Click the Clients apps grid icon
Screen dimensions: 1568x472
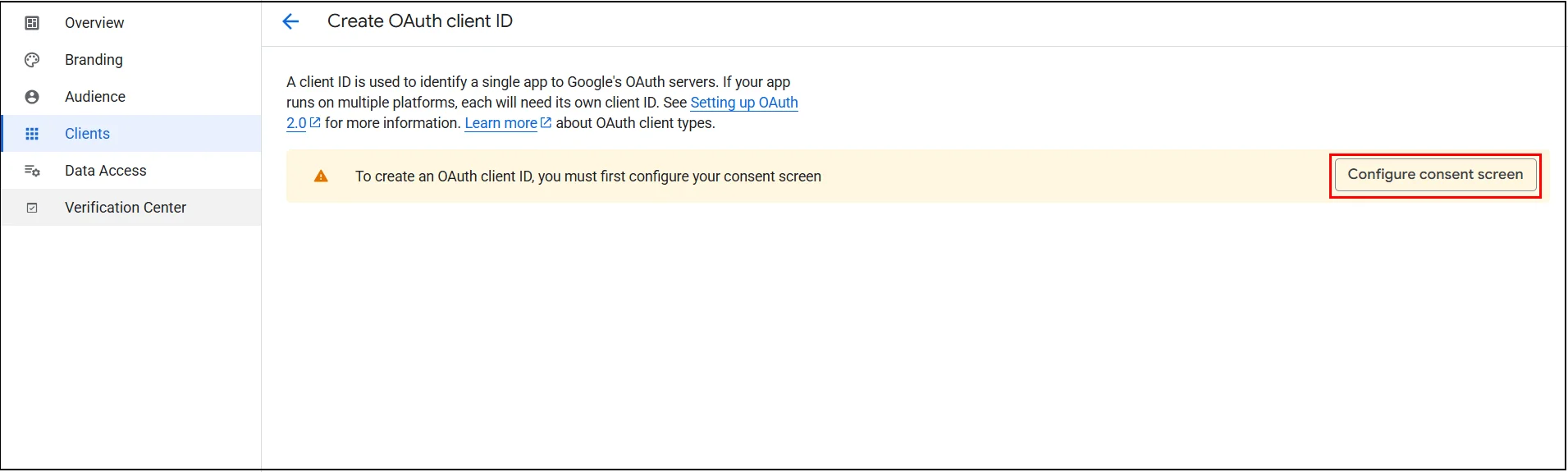click(32, 134)
